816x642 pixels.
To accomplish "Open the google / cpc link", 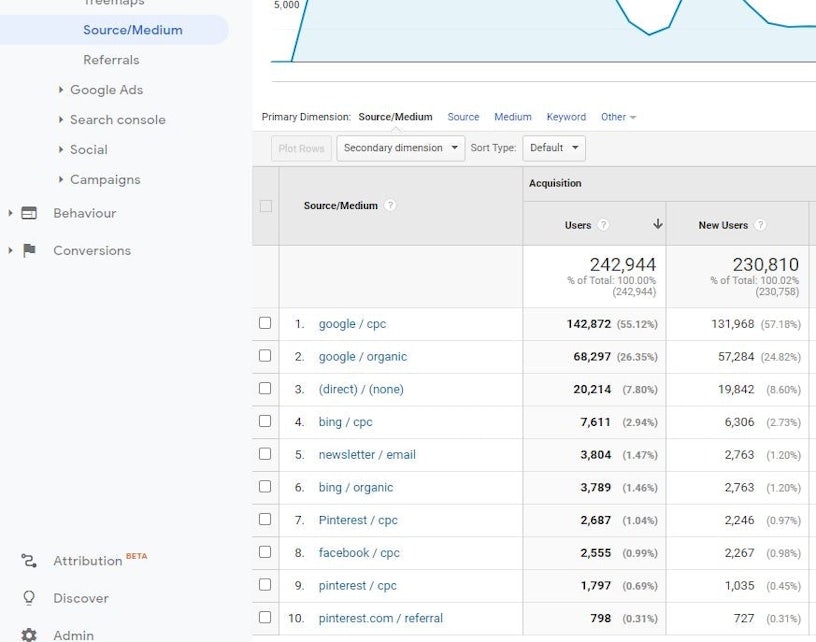I will (x=352, y=324).
